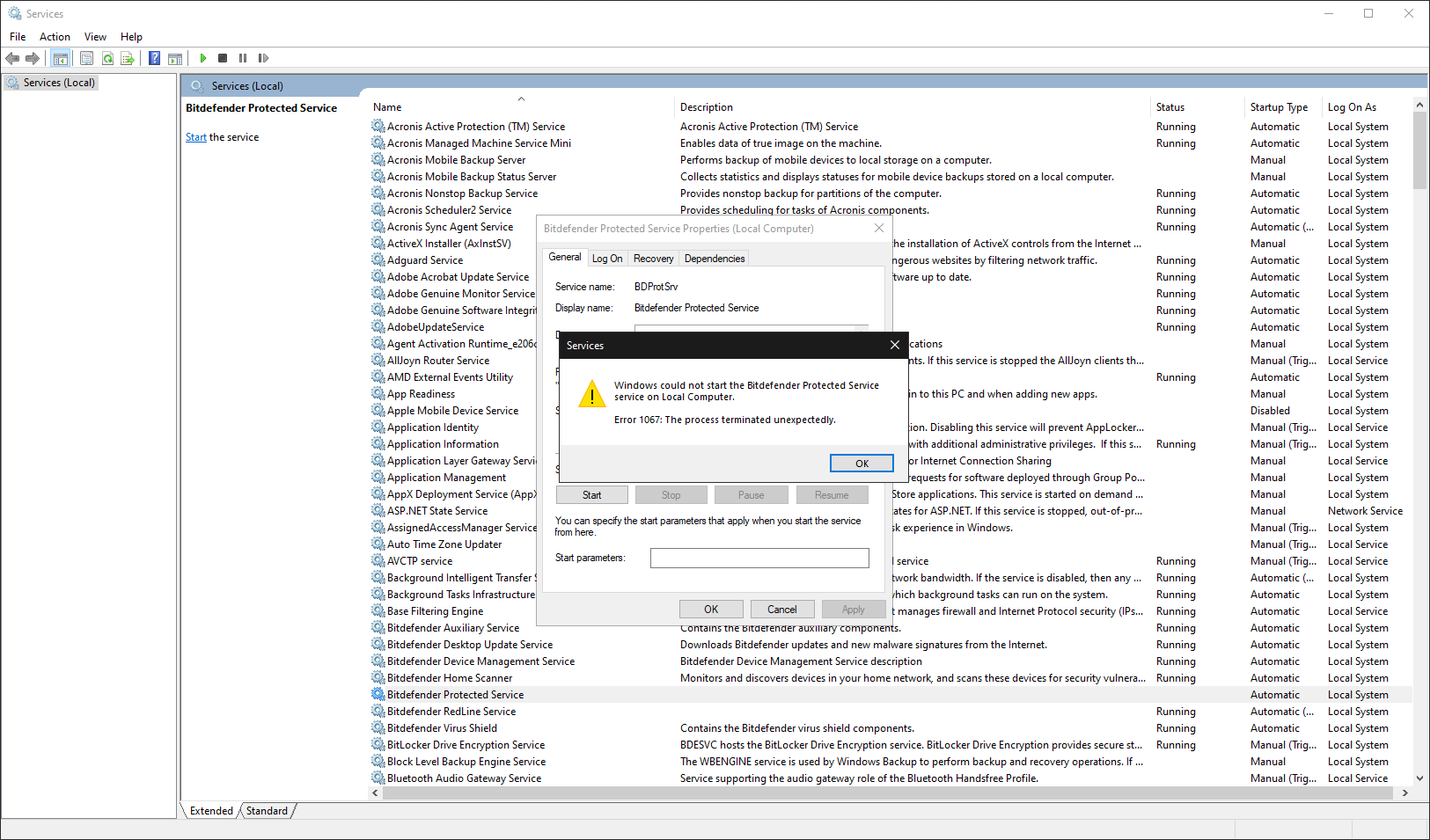This screenshot has width=1430, height=840.
Task: Switch to the Standard view tab
Action: click(267, 811)
